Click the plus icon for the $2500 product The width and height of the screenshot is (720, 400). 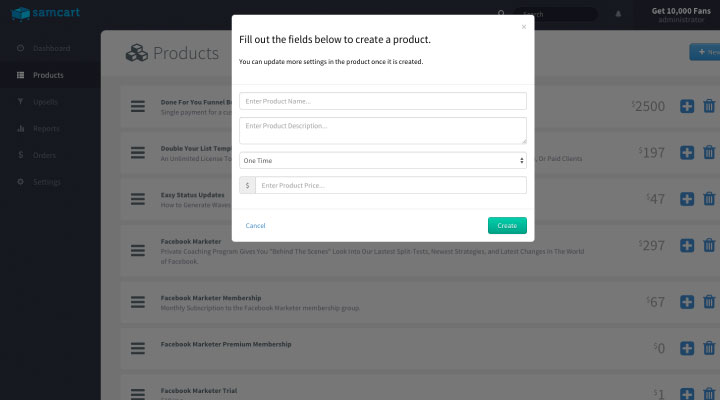coord(687,106)
